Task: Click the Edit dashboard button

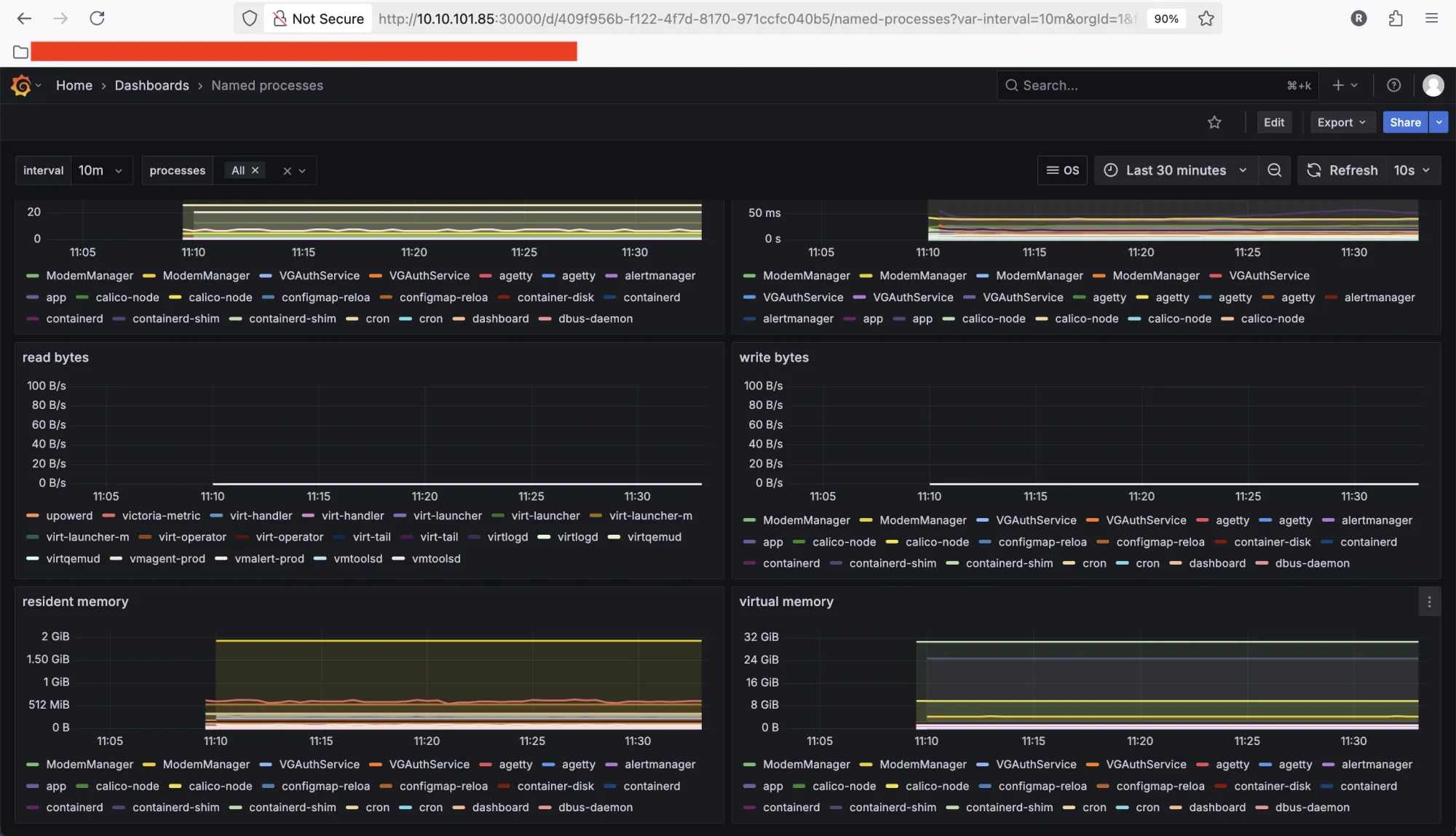Action: (x=1273, y=122)
